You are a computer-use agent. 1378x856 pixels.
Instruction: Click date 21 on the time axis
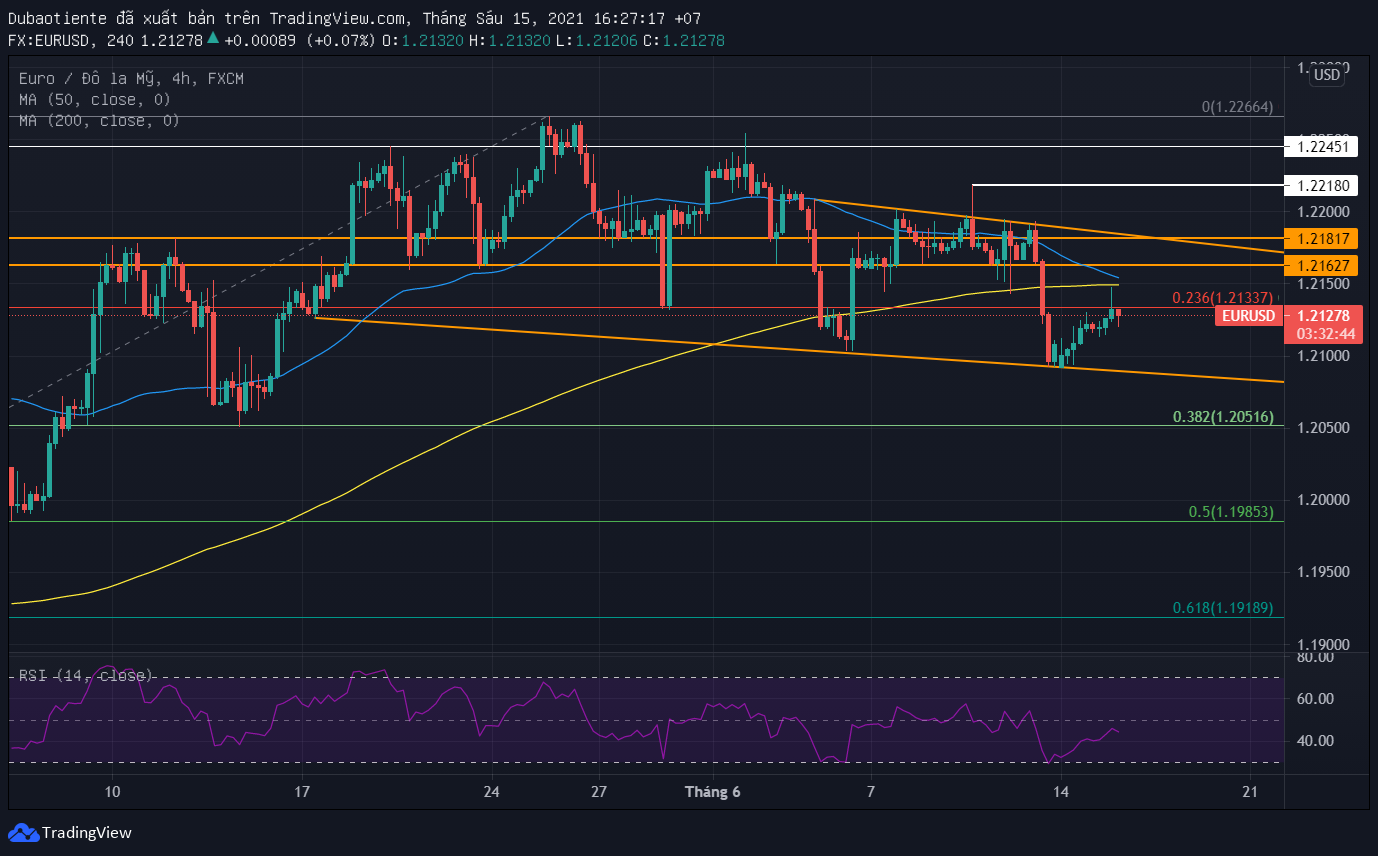(1249, 792)
